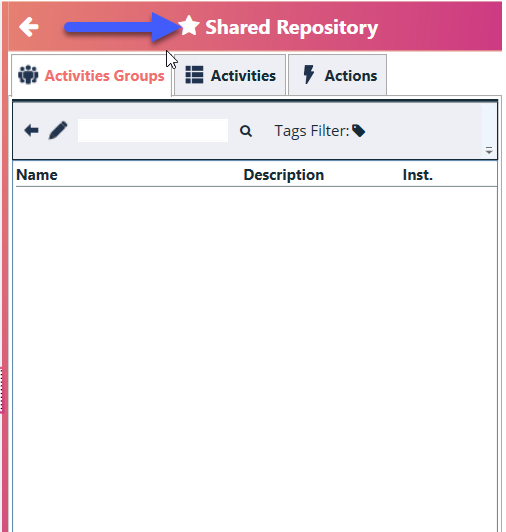The width and height of the screenshot is (506, 532).
Task: Sort by the Name column header
Action: 37,175
